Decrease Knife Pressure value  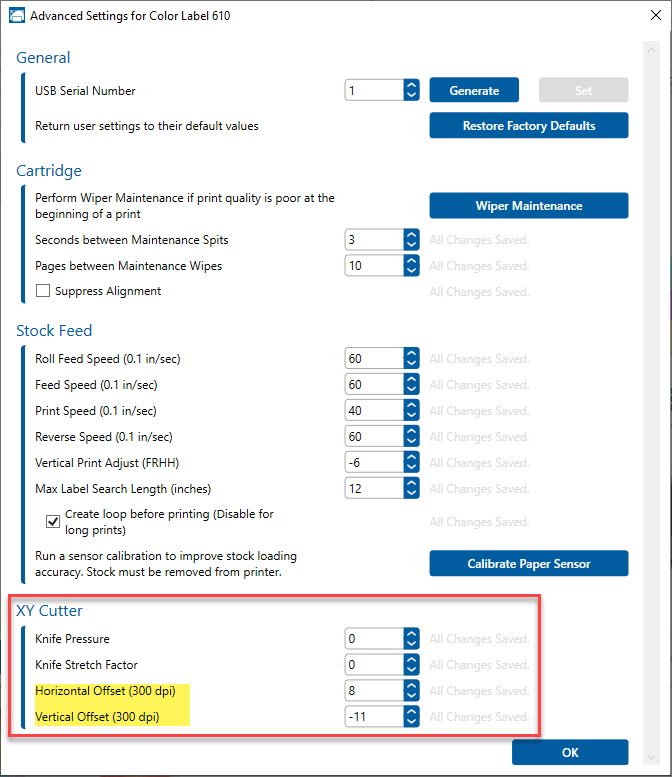tap(411, 644)
